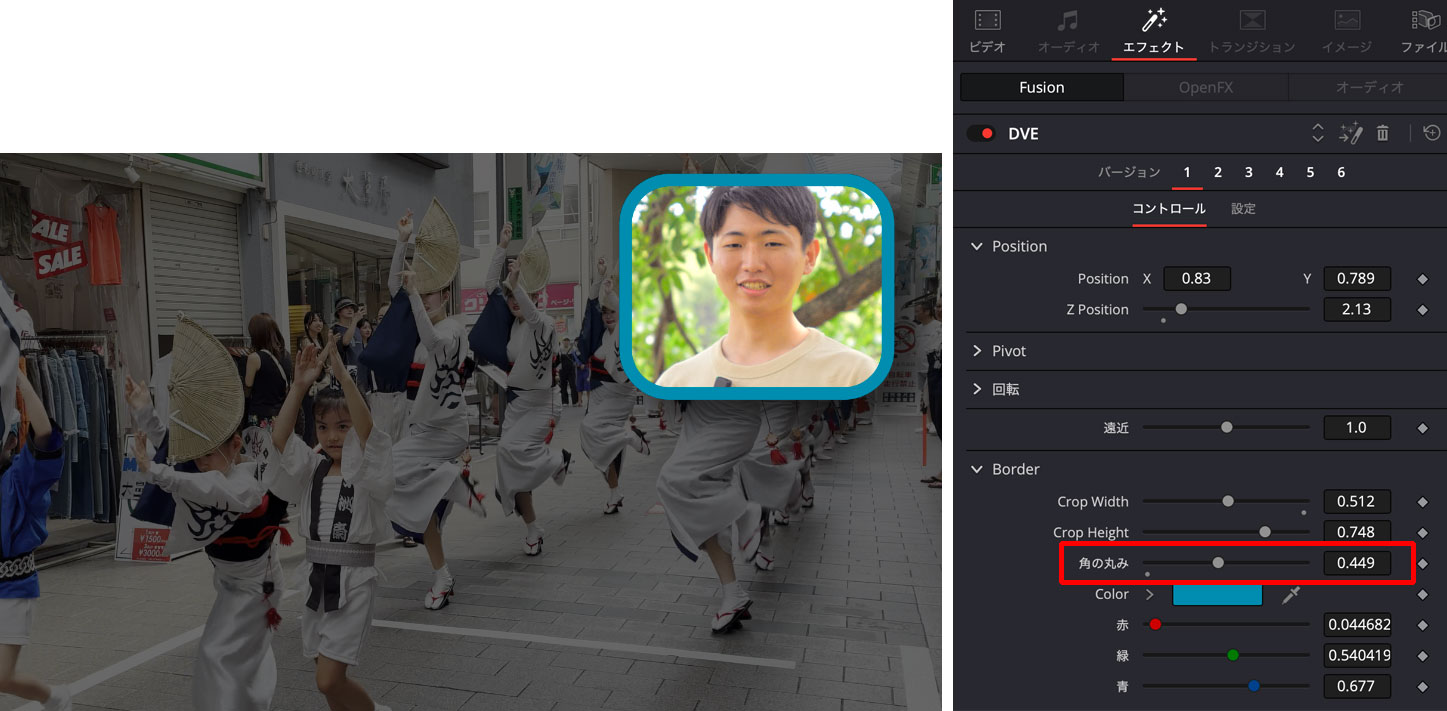The height and width of the screenshot is (711, 1447).
Task: Collapse the Border section
Action: pyautogui.click(x=977, y=469)
